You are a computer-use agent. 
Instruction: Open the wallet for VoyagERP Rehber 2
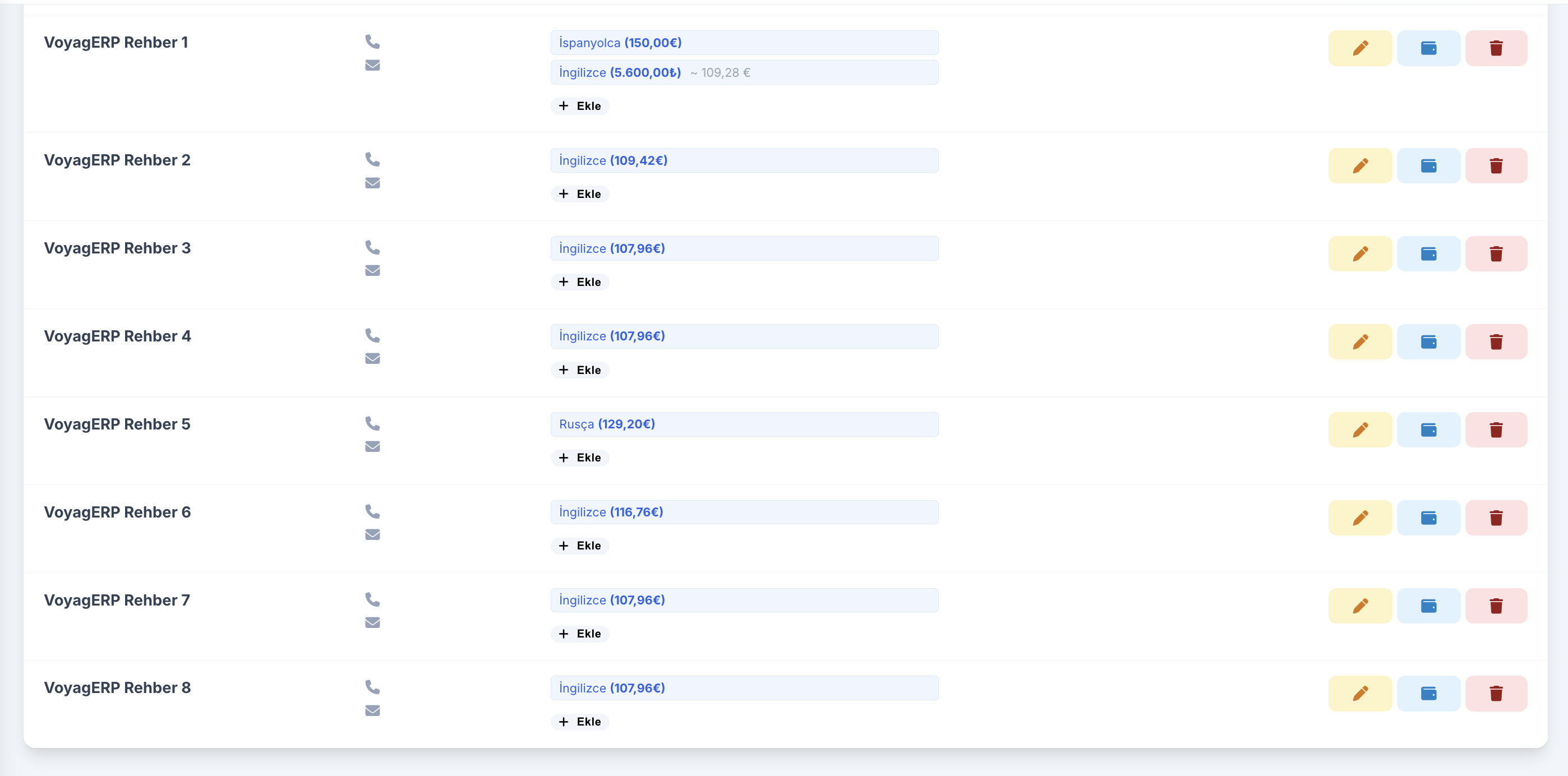[1428, 165]
